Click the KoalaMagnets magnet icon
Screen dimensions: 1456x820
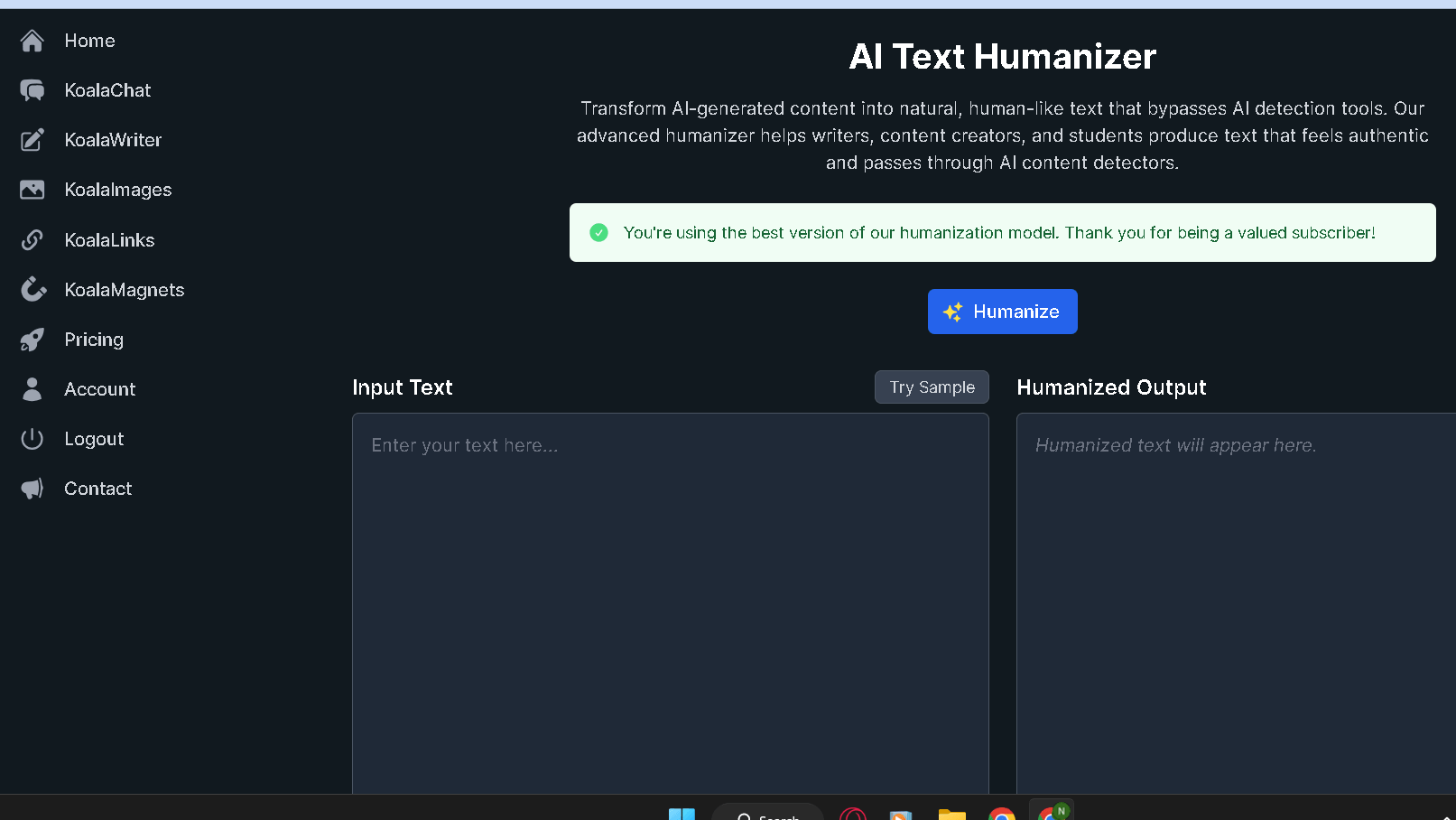click(32, 289)
